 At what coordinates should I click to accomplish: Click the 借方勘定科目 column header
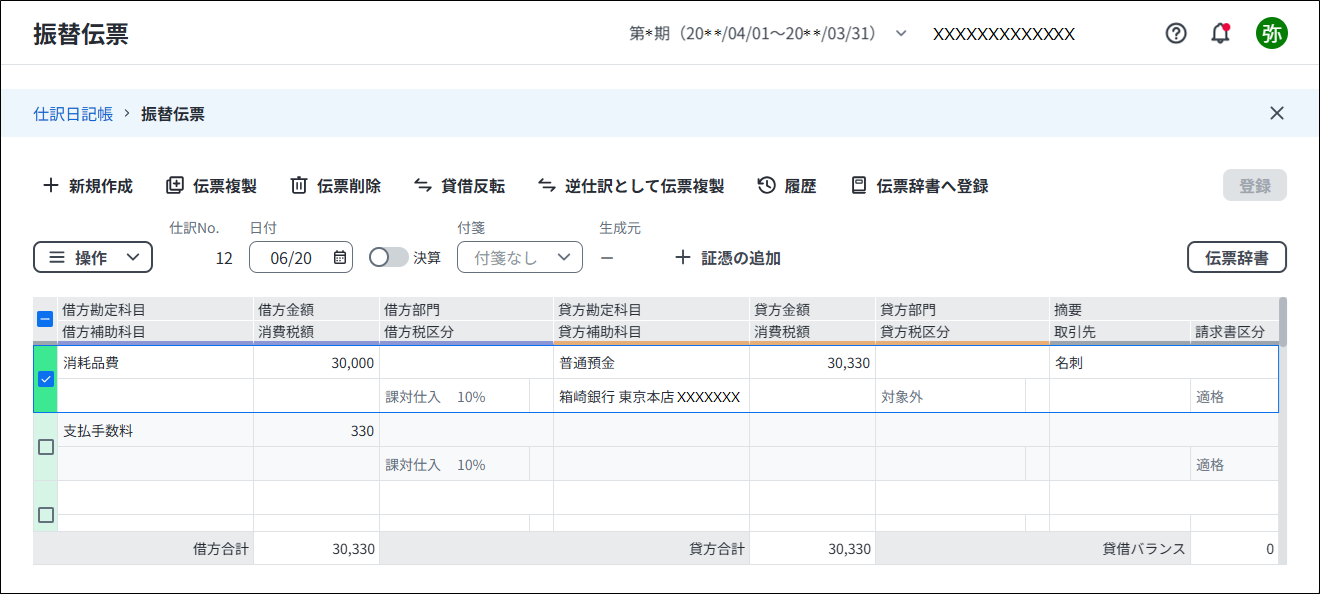156,310
